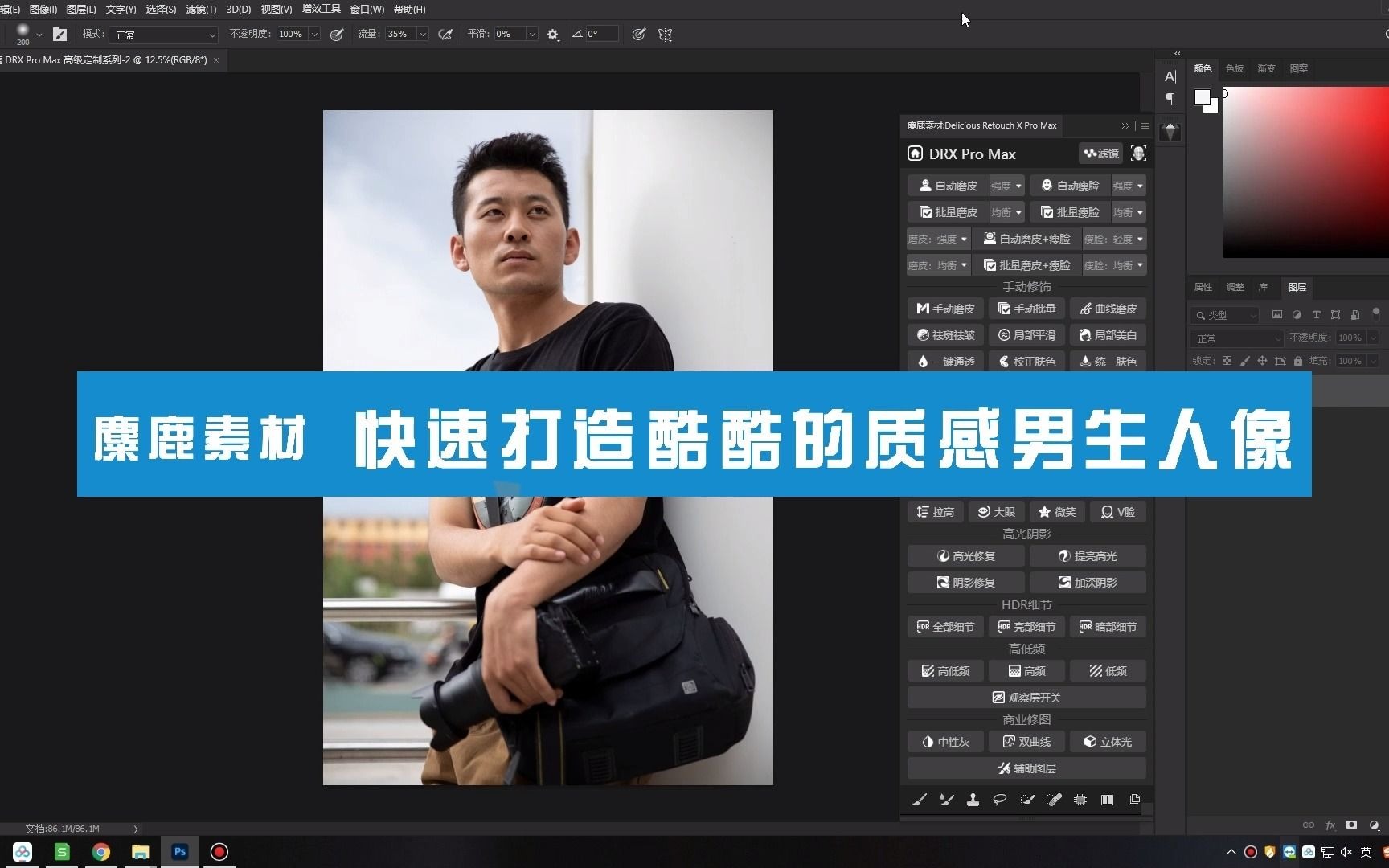This screenshot has width=1389, height=868.
Task: Open Photoshop from the Windows taskbar
Action: (180, 851)
